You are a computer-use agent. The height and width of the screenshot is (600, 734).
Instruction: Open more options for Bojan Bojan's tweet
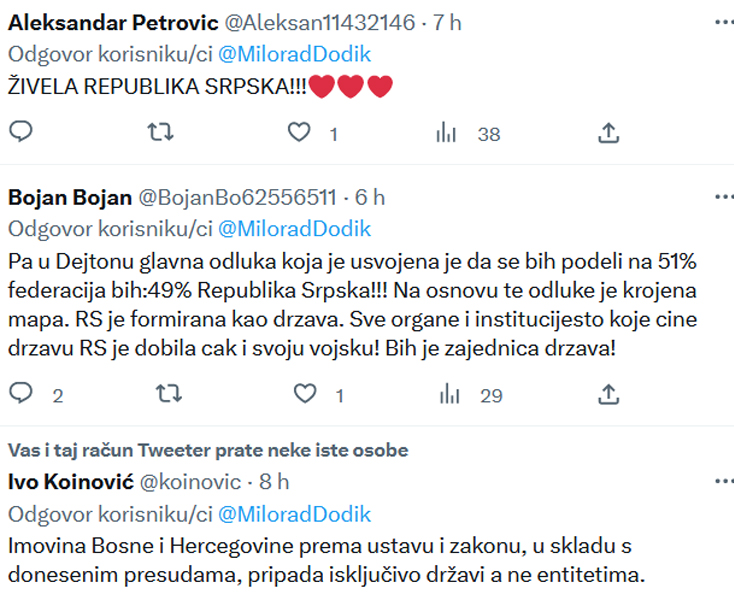(x=724, y=197)
